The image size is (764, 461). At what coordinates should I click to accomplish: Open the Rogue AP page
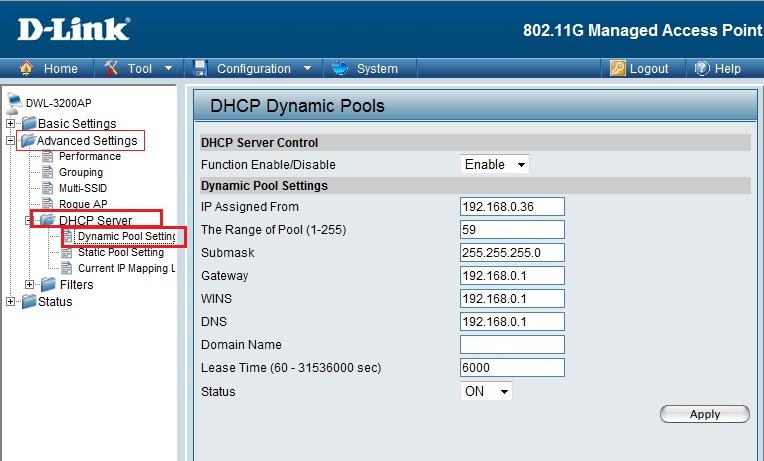(x=83, y=204)
